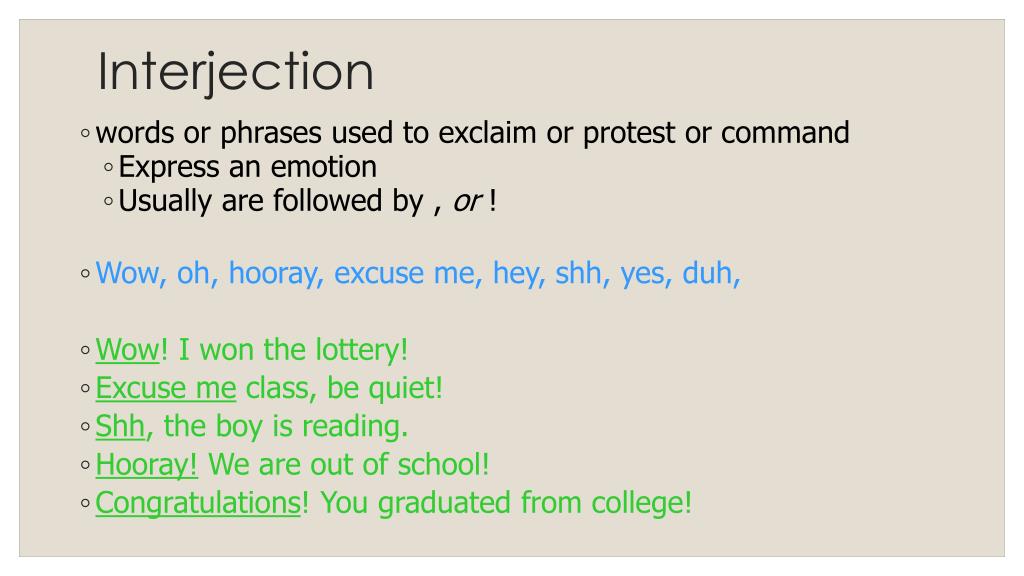Screen dimensions: 1024x576
Task: Click the bullet marker before blue Wow list
Action: [86, 274]
